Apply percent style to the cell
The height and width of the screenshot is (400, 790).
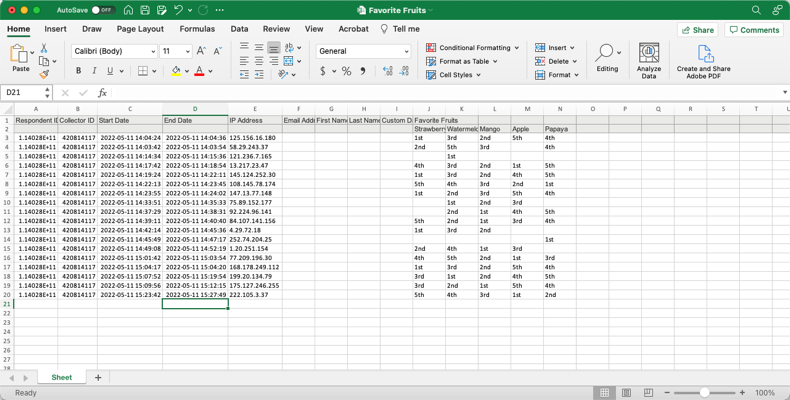tap(346, 72)
